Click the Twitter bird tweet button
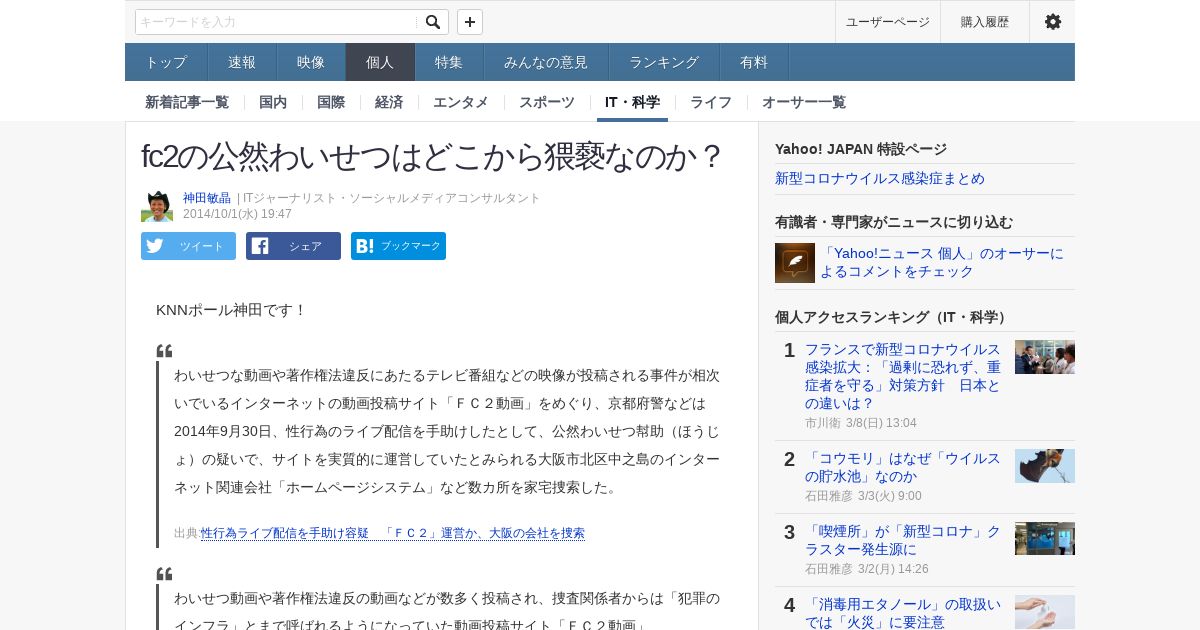 pos(188,246)
